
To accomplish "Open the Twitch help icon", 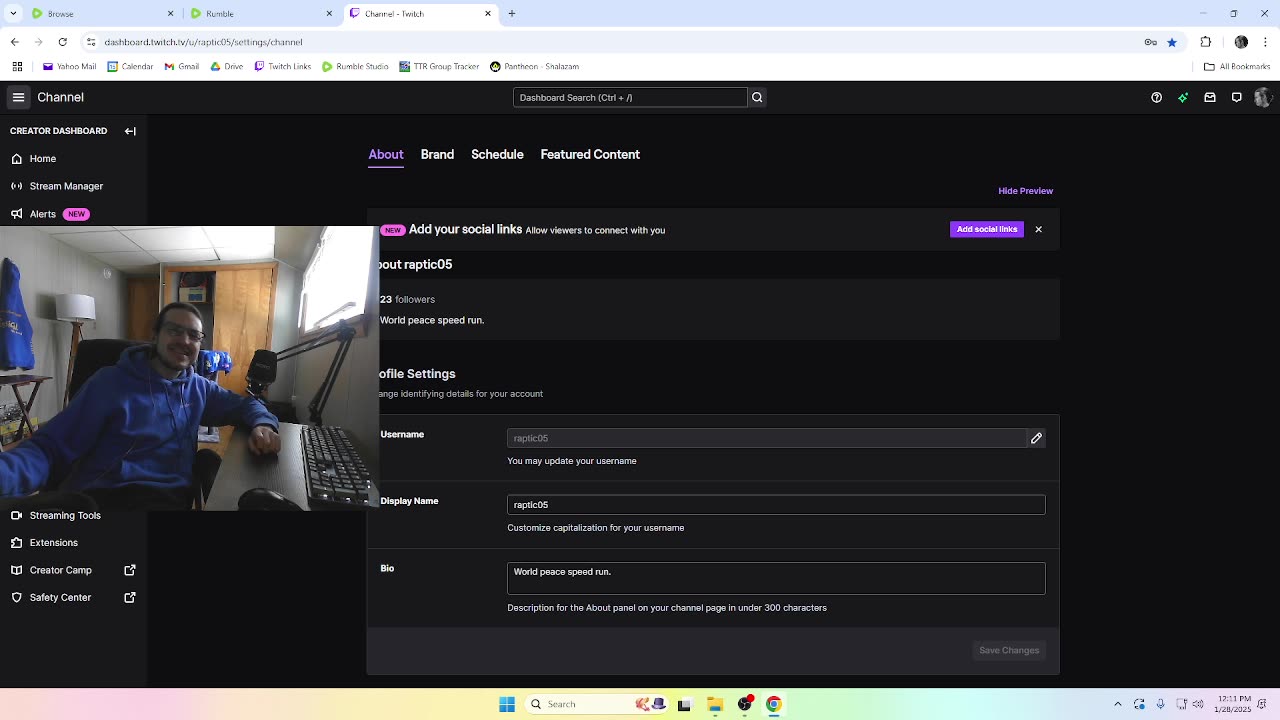I will (1157, 97).
